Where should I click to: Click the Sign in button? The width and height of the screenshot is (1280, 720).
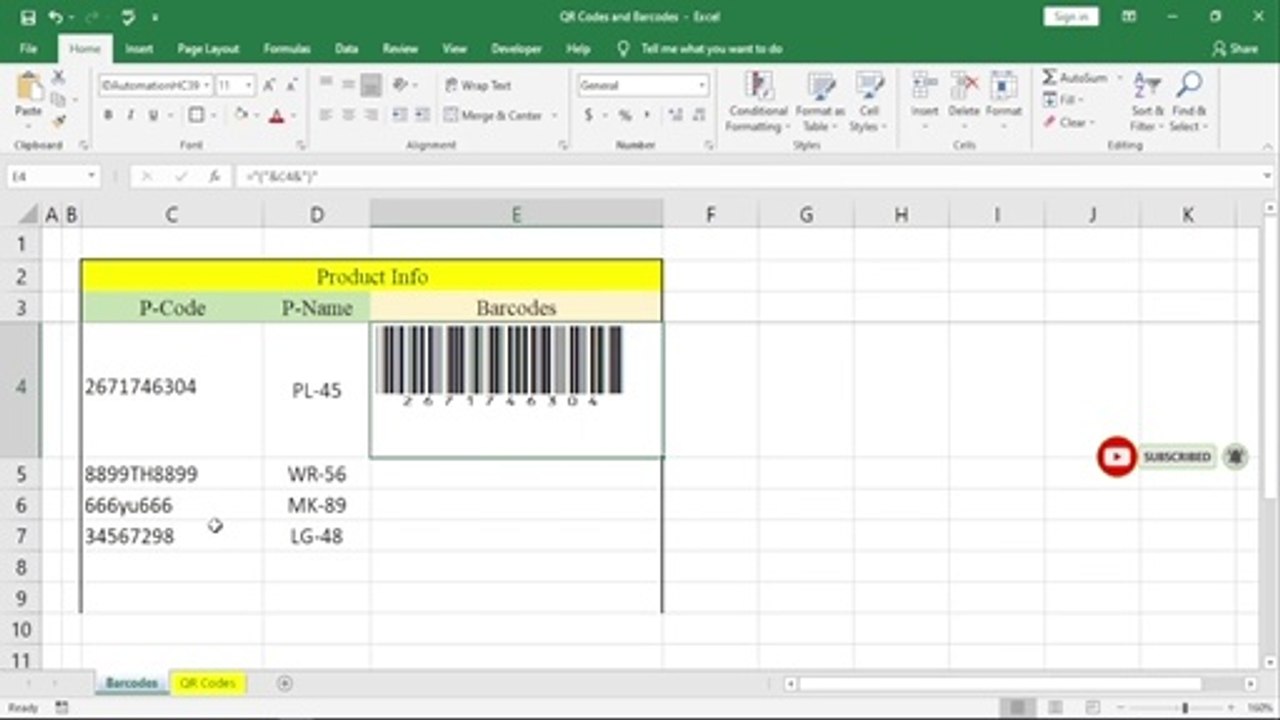pos(1071,17)
